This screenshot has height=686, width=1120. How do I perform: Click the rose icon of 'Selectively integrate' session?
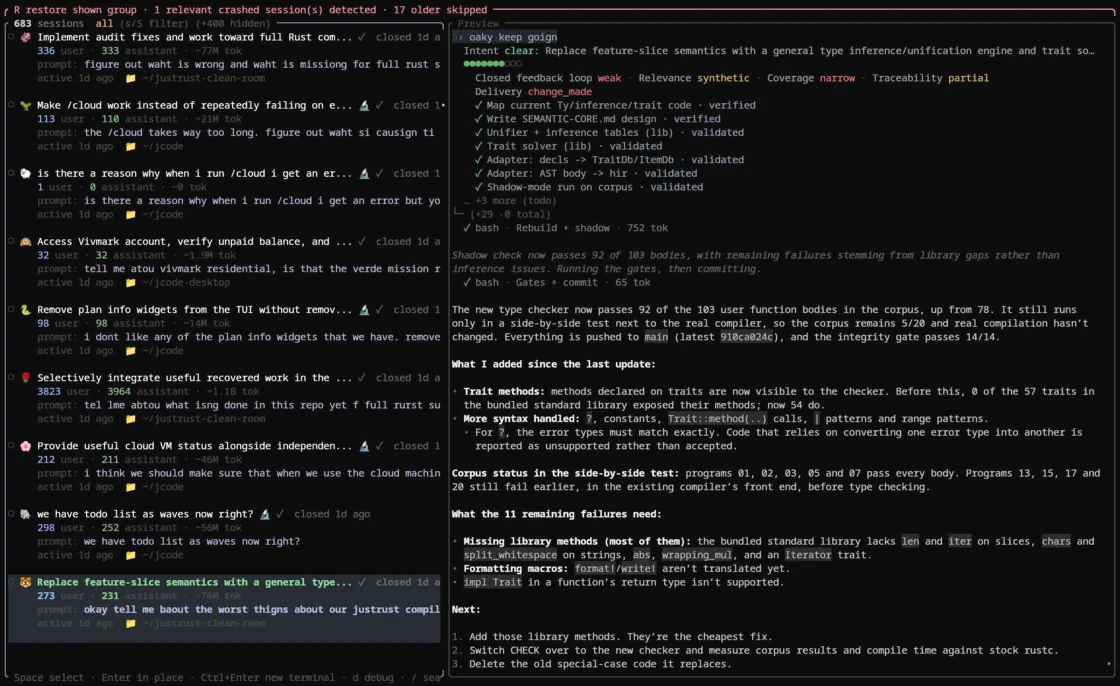[x=26, y=377]
